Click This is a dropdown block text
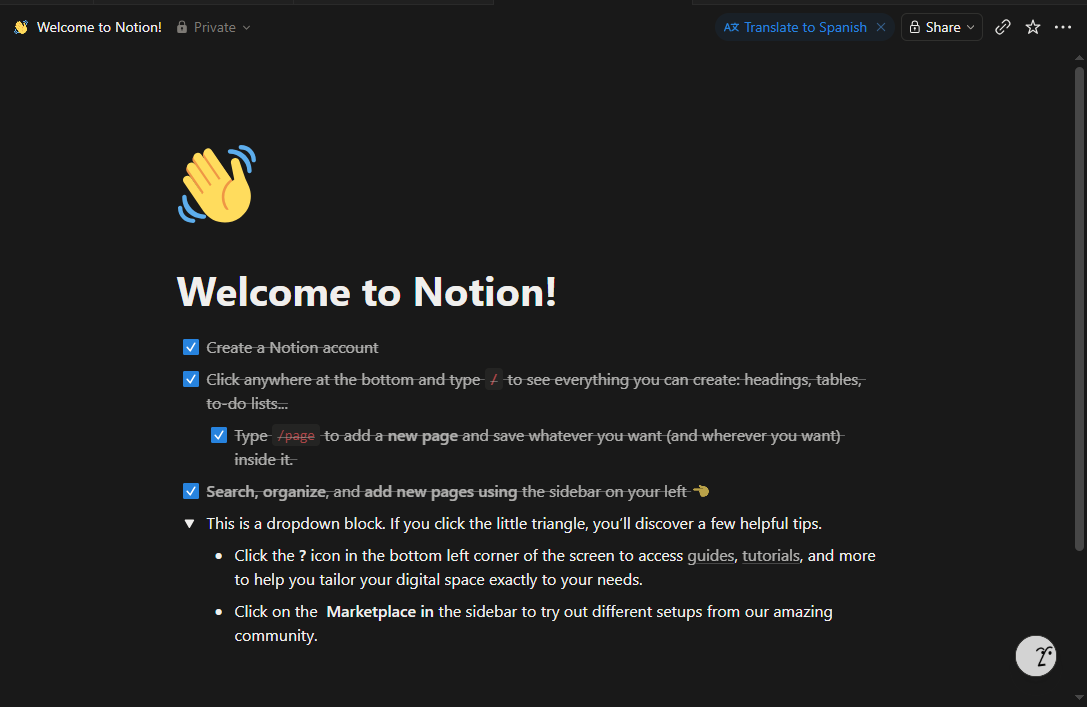 pos(514,523)
